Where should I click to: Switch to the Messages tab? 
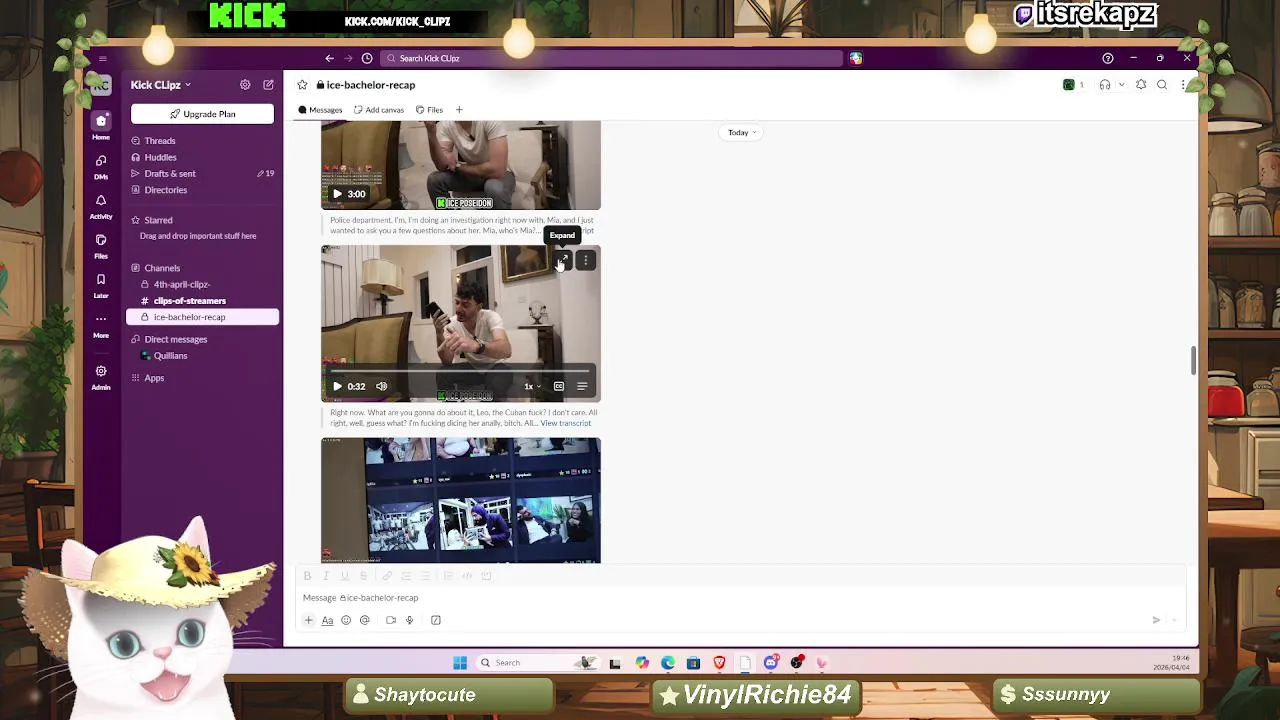click(320, 110)
